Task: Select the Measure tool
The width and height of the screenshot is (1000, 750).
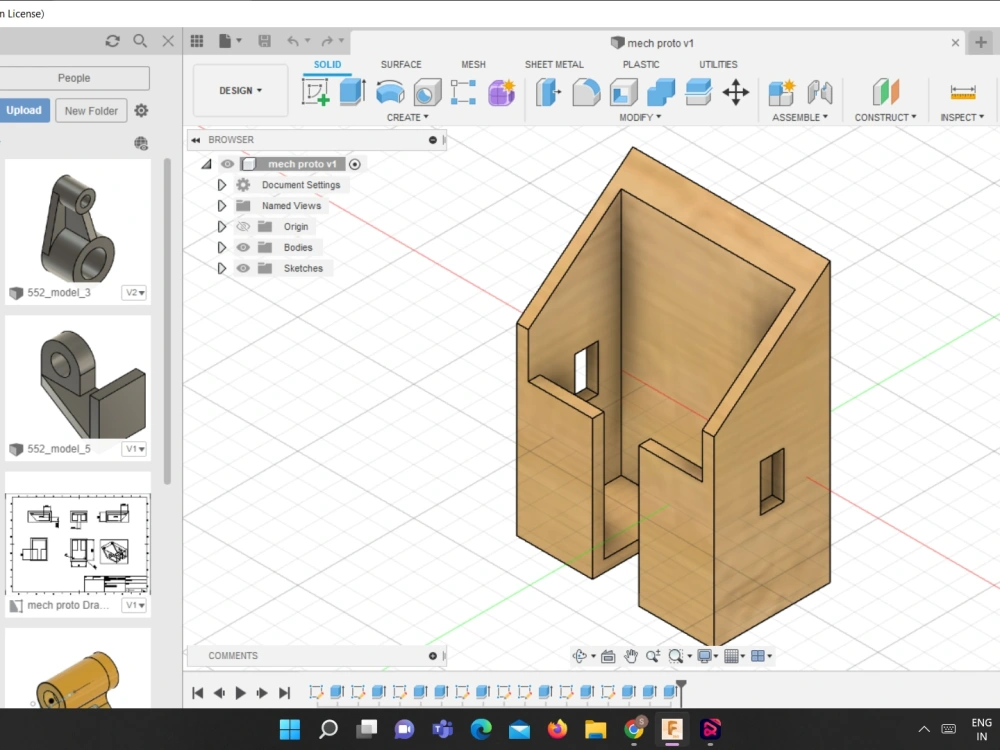Action: tap(962, 92)
